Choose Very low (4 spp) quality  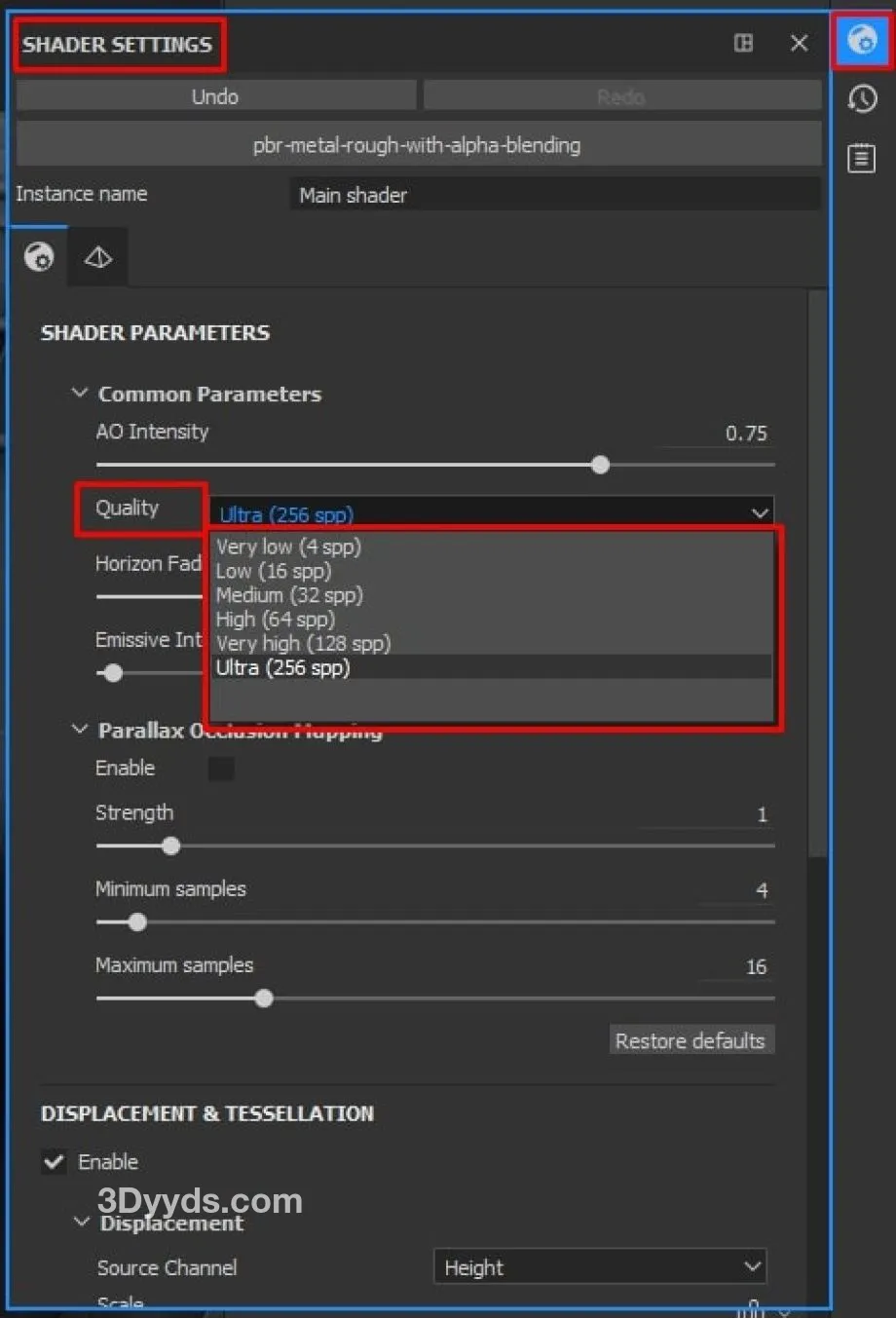pos(288,546)
